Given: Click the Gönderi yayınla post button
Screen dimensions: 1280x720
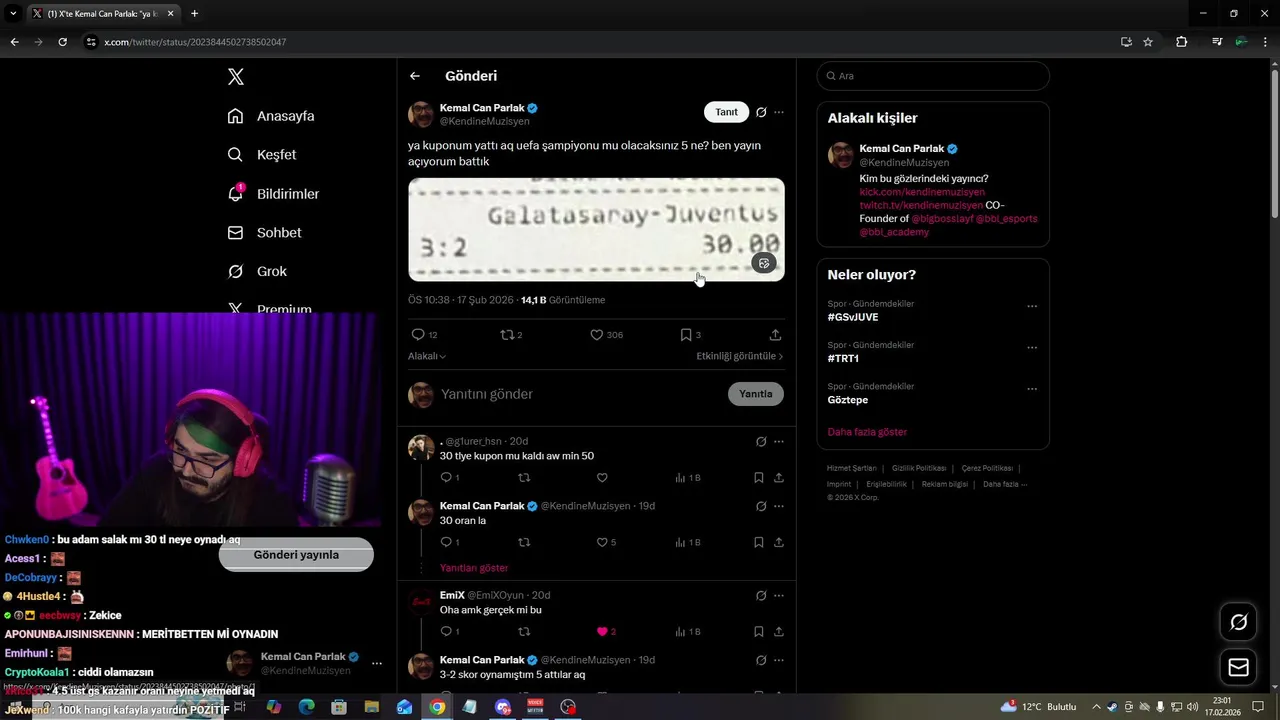Looking at the screenshot, I should [x=296, y=555].
